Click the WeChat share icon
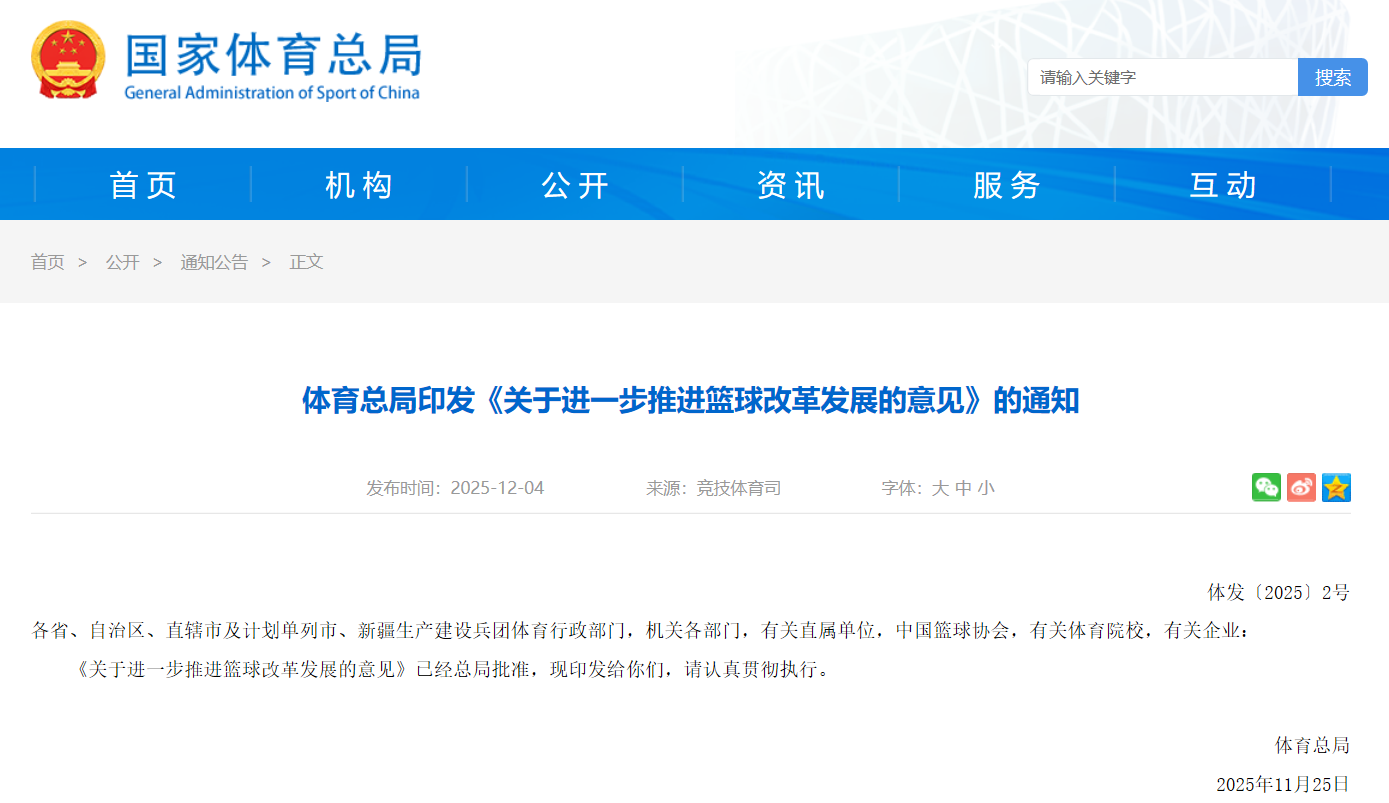Image resolution: width=1389 pixels, height=803 pixels. [x=1266, y=487]
